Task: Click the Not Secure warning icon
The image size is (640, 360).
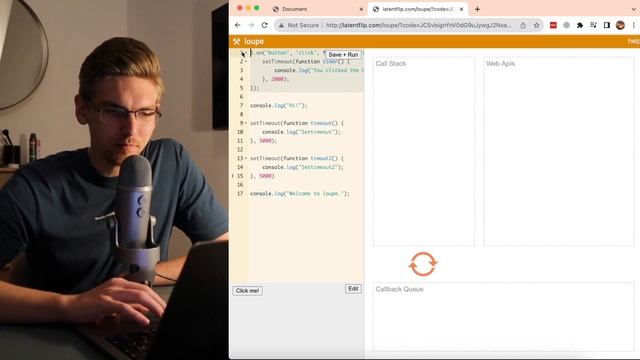Action: [281, 25]
